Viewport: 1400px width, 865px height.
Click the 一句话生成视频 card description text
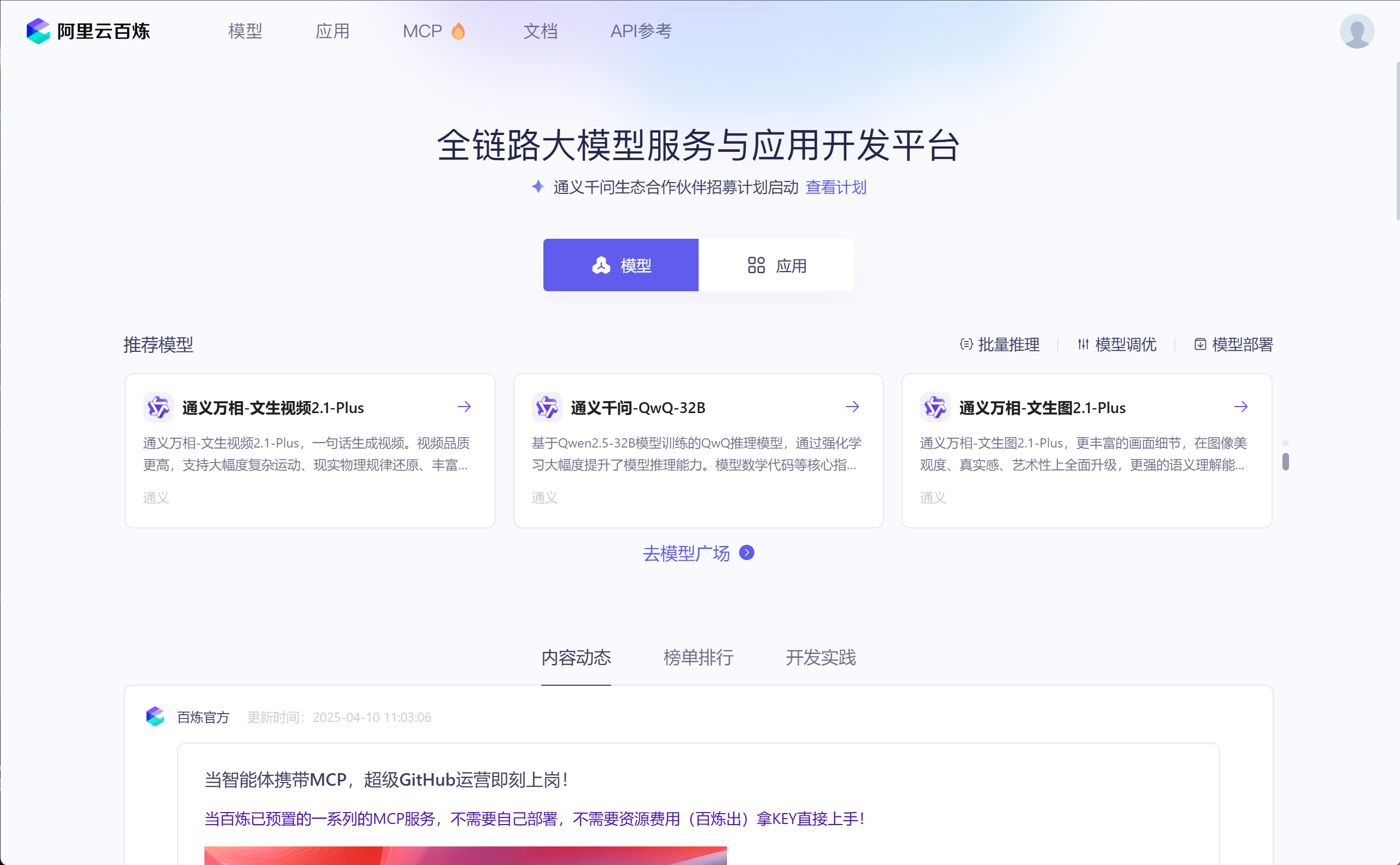[x=306, y=454]
